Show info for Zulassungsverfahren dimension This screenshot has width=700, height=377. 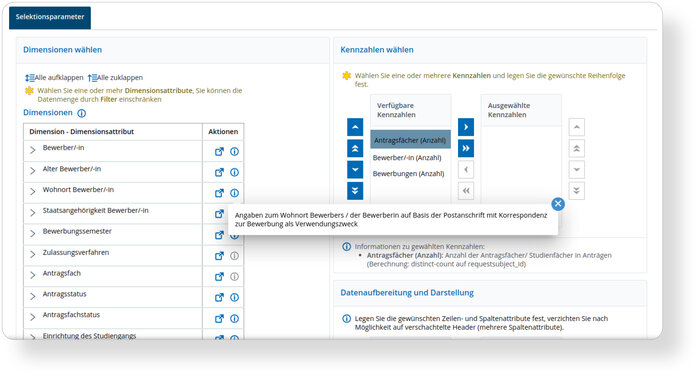click(234, 256)
